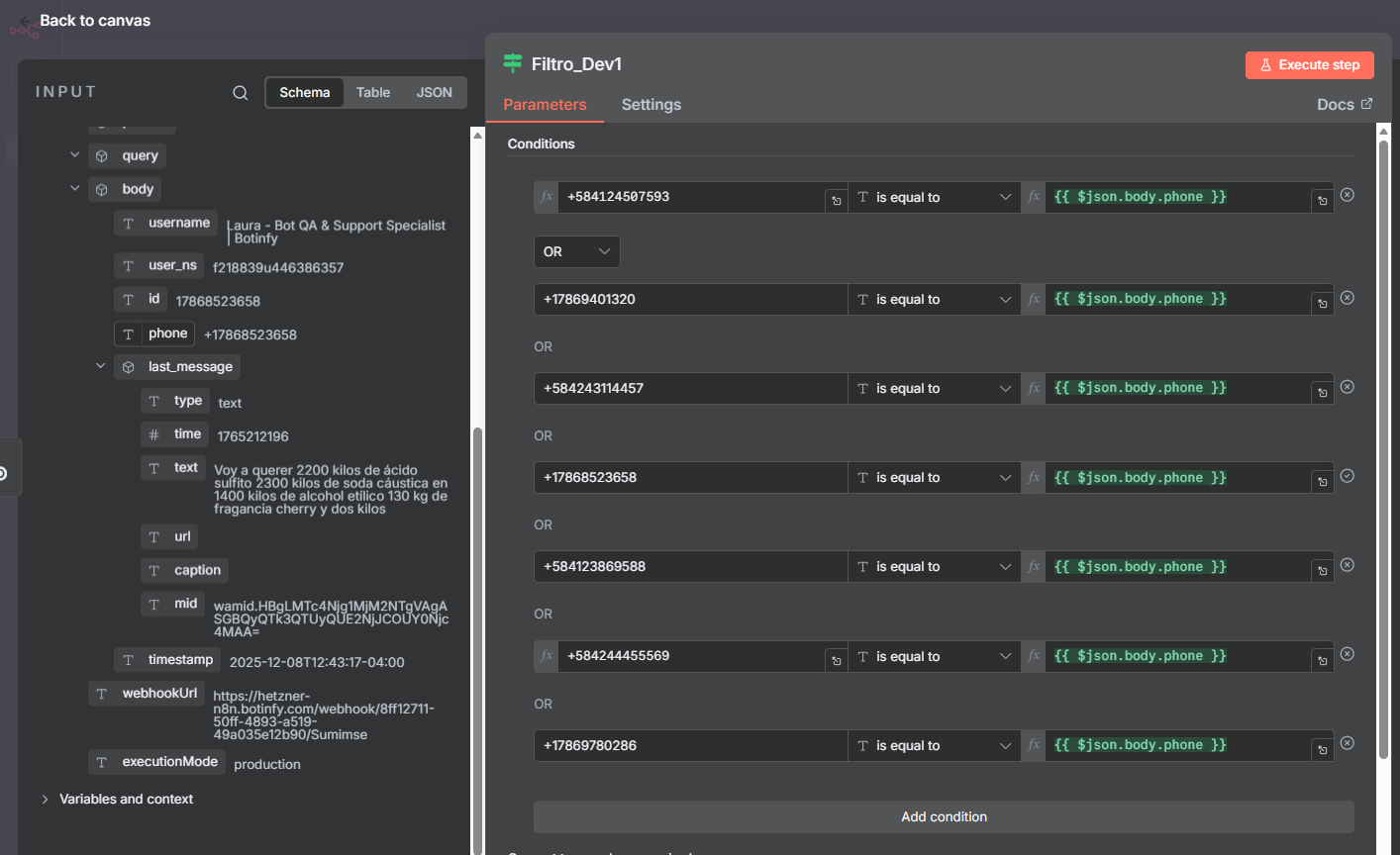The width and height of the screenshot is (1400, 855).
Task: Open operator dropdown for +584243114457 condition
Action: pyautogui.click(x=935, y=389)
